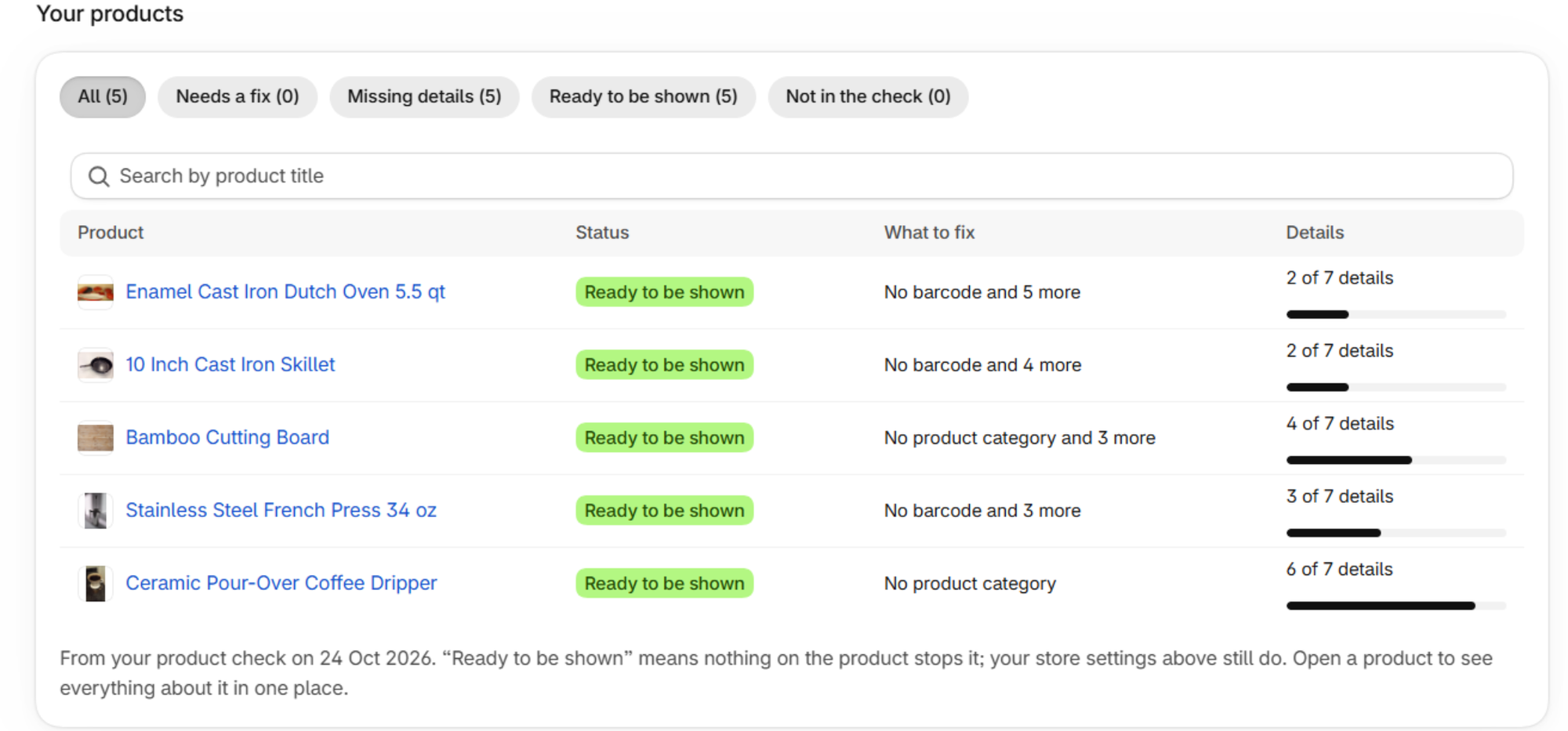Open the Ceramic Pour-Over Coffee Dripper thumbnail
The height and width of the screenshot is (731, 1568).
(x=96, y=584)
